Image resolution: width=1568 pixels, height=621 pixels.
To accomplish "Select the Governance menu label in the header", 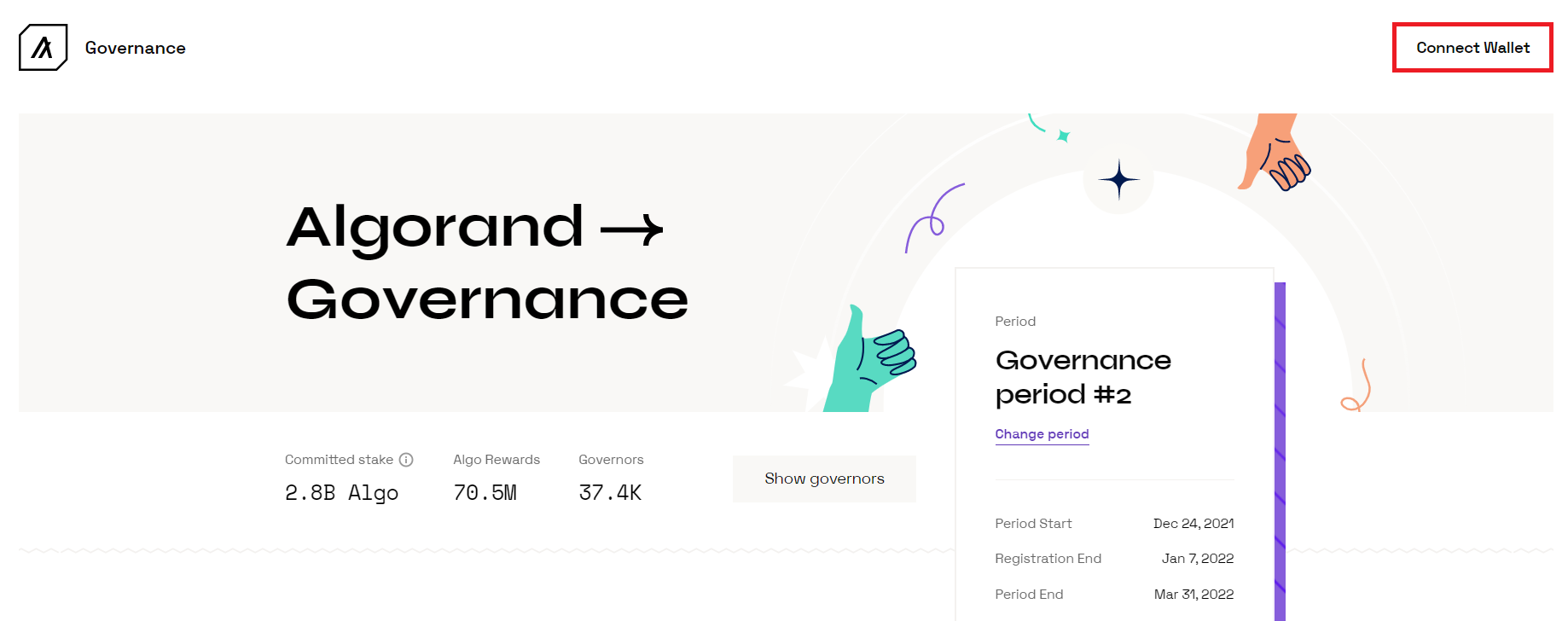I will (134, 48).
